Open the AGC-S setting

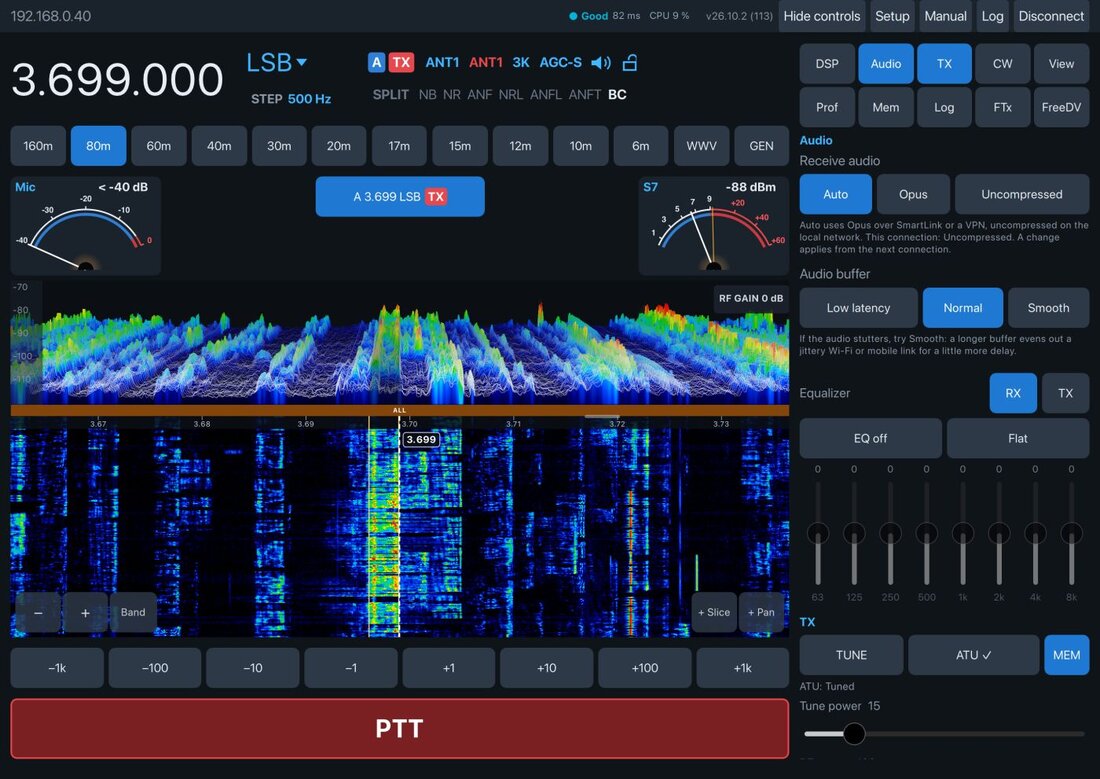click(561, 62)
